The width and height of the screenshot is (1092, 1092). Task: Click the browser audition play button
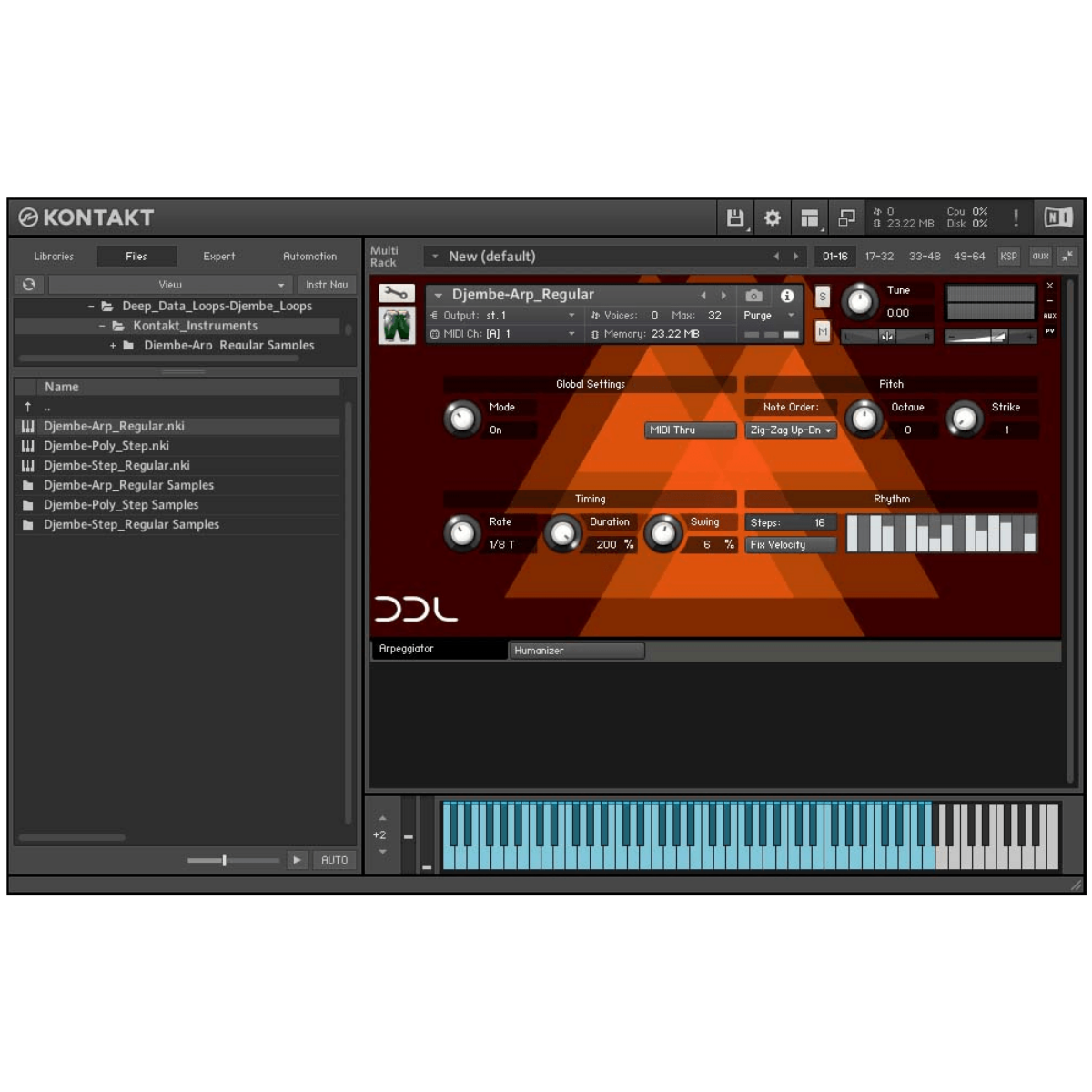coord(297,860)
